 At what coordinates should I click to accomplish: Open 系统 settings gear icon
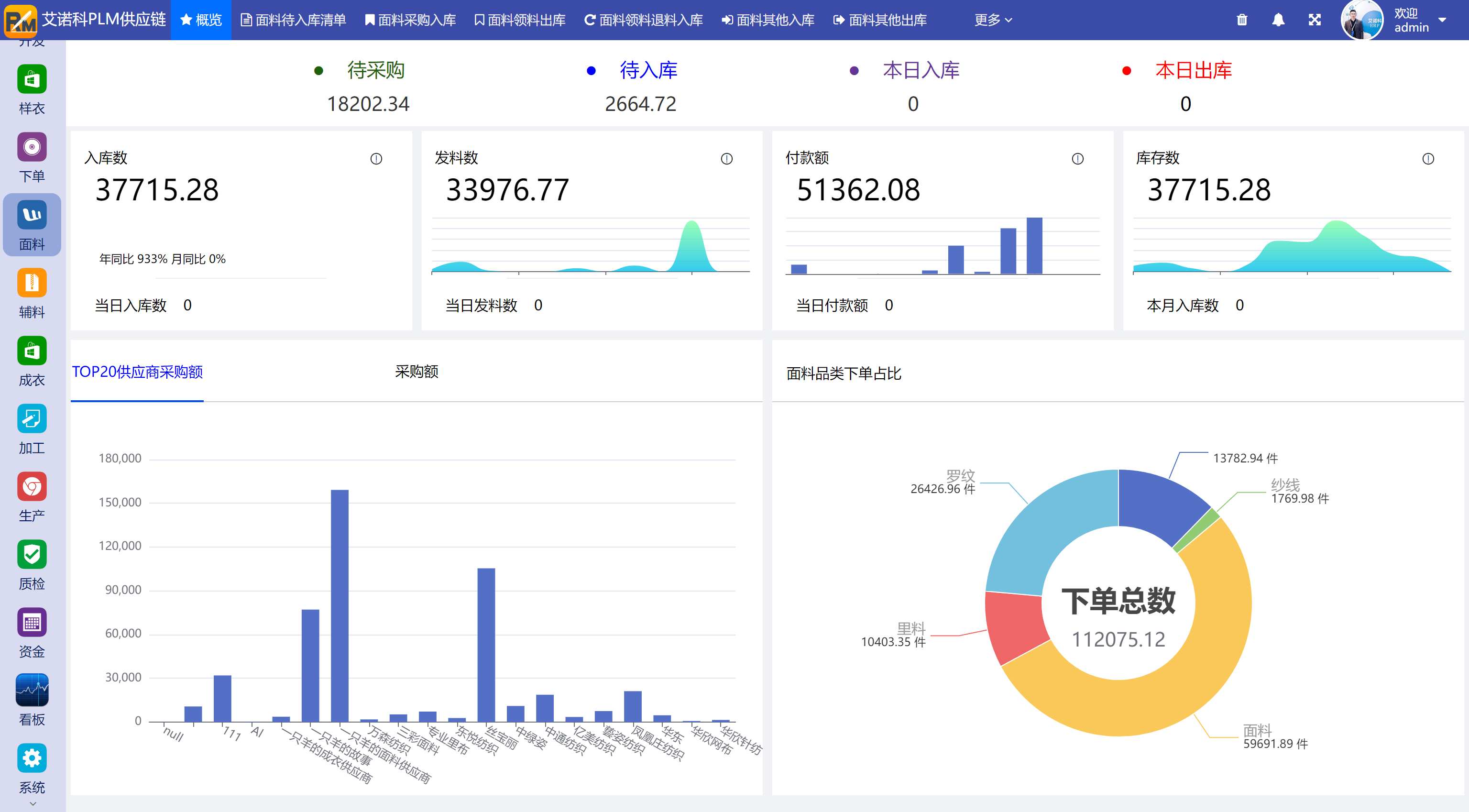click(32, 758)
